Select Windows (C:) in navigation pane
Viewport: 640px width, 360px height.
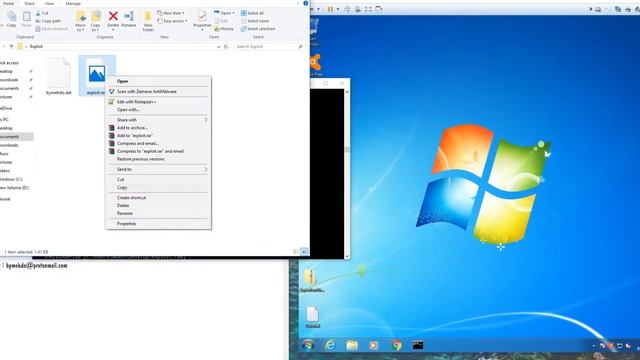coord(12,179)
